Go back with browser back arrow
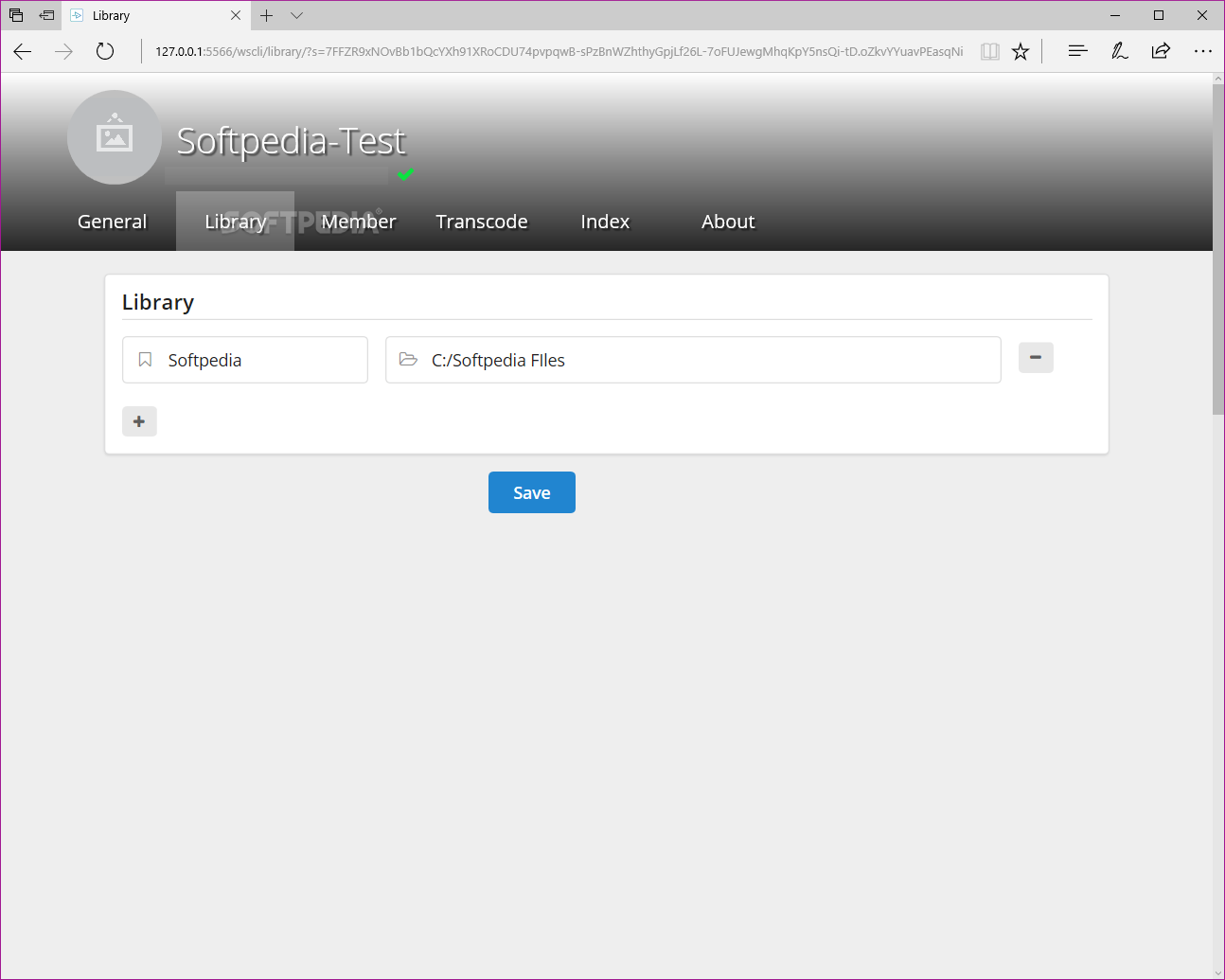This screenshot has height=980, width=1225. coord(23,51)
